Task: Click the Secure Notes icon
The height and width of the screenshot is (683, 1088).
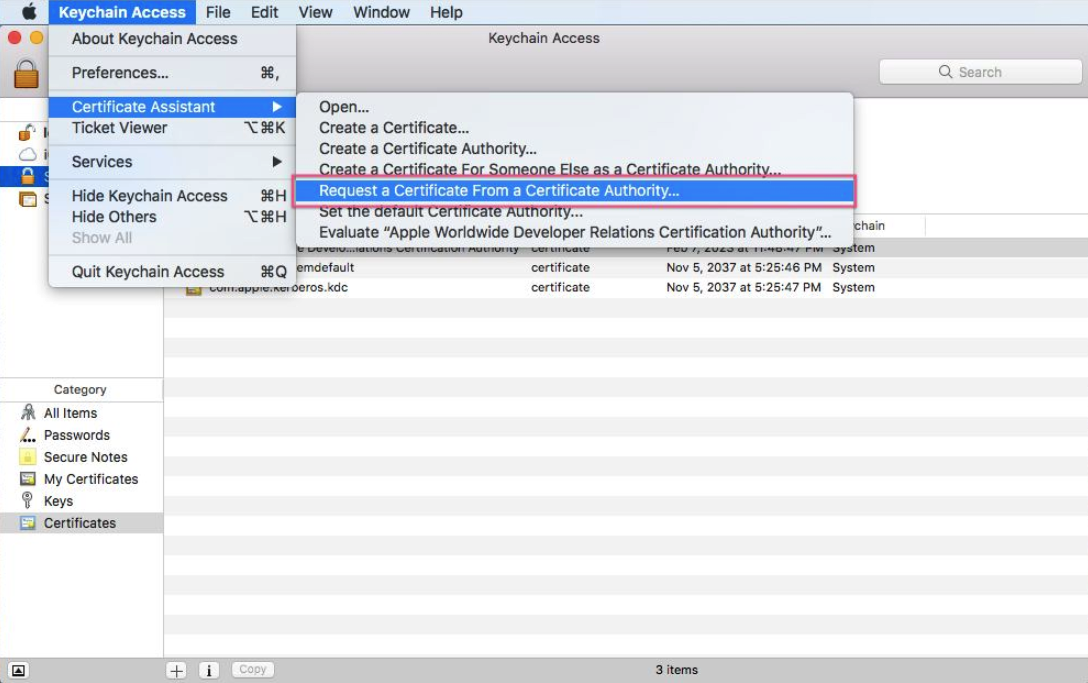Action: point(27,457)
